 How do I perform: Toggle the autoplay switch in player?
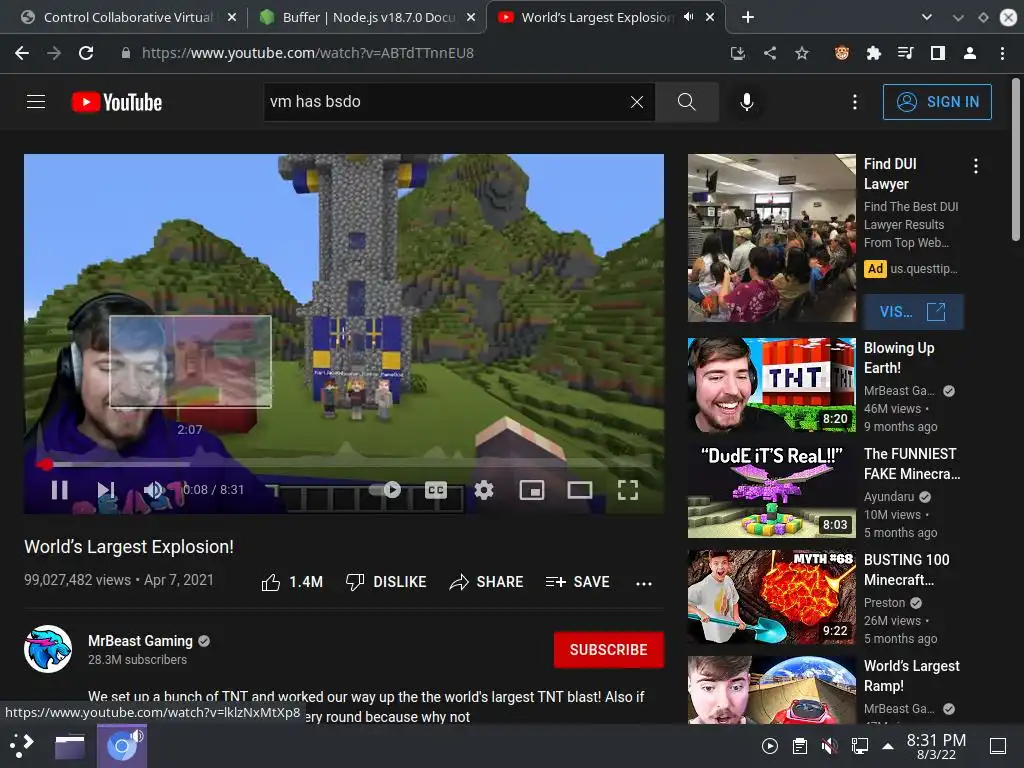[385, 490]
